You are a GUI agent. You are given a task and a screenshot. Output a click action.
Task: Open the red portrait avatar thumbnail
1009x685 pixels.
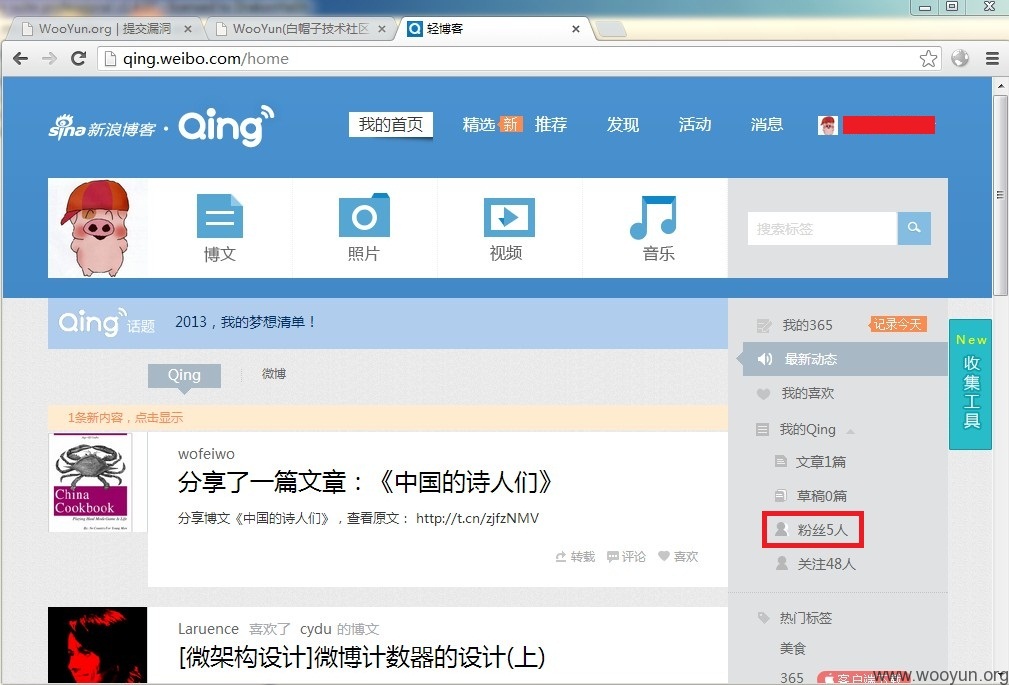pyautogui.click(x=97, y=645)
